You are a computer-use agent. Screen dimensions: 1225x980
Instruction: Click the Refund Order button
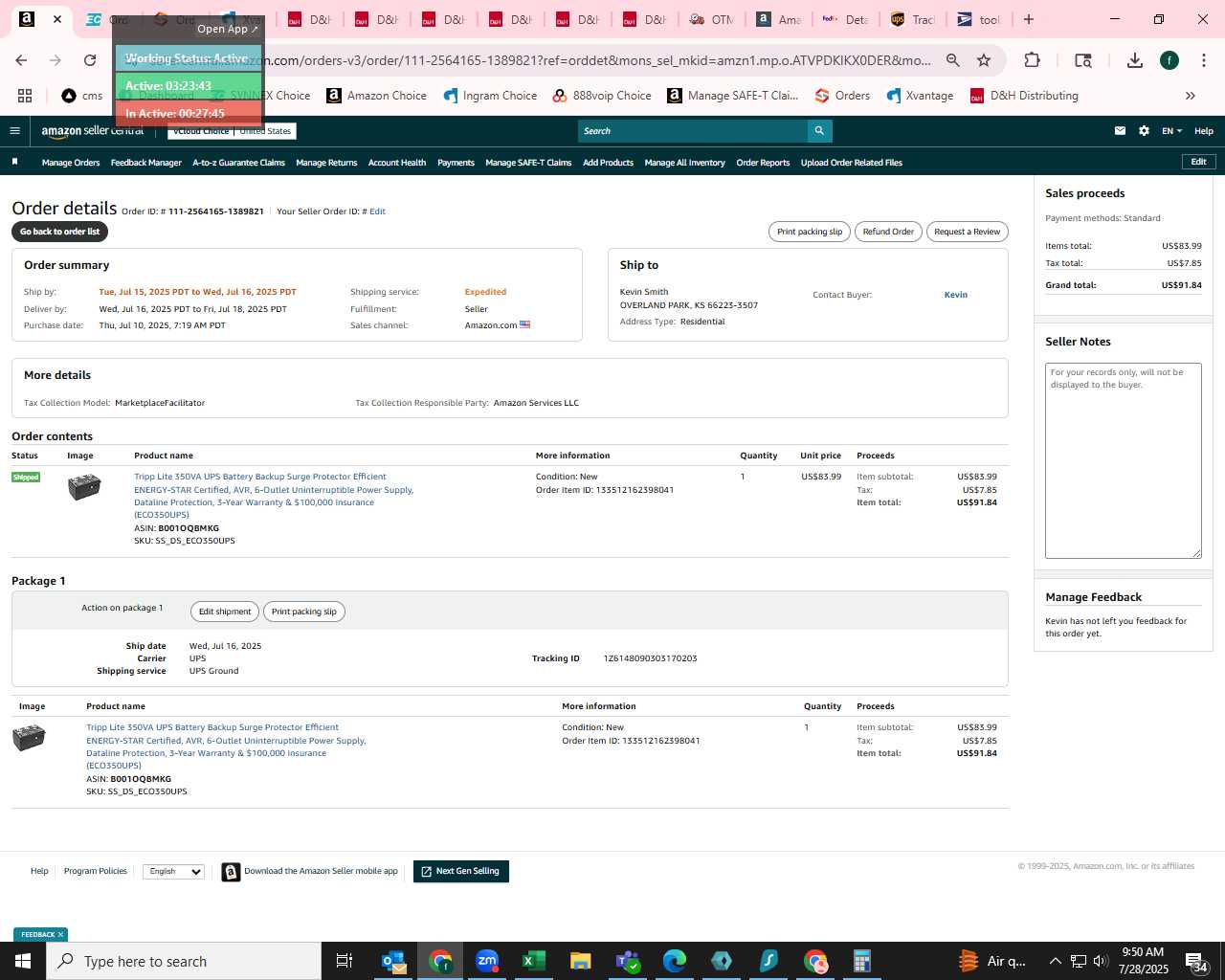coord(888,232)
